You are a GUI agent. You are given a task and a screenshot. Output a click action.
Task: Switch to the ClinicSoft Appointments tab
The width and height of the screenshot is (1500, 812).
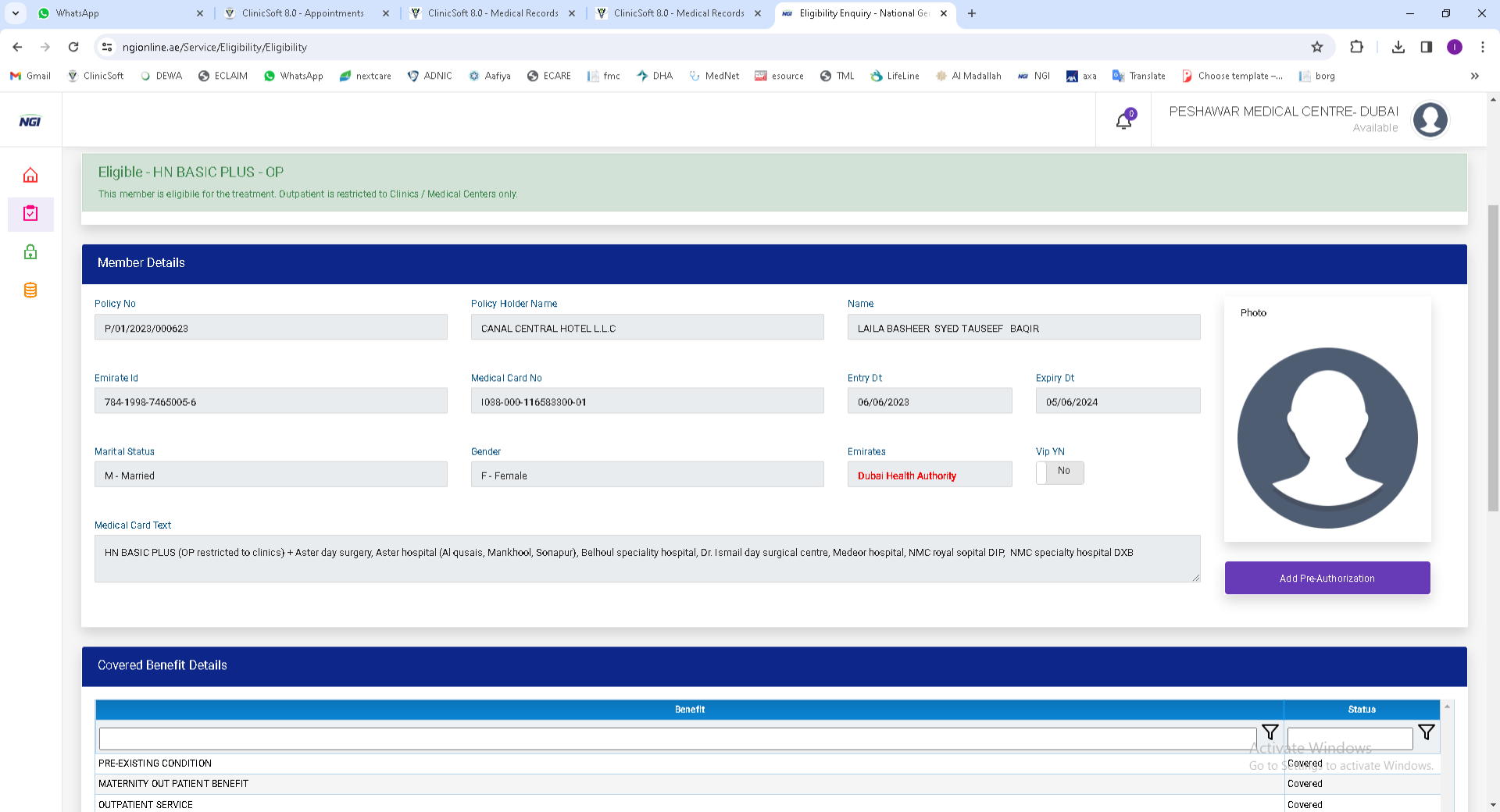click(303, 13)
